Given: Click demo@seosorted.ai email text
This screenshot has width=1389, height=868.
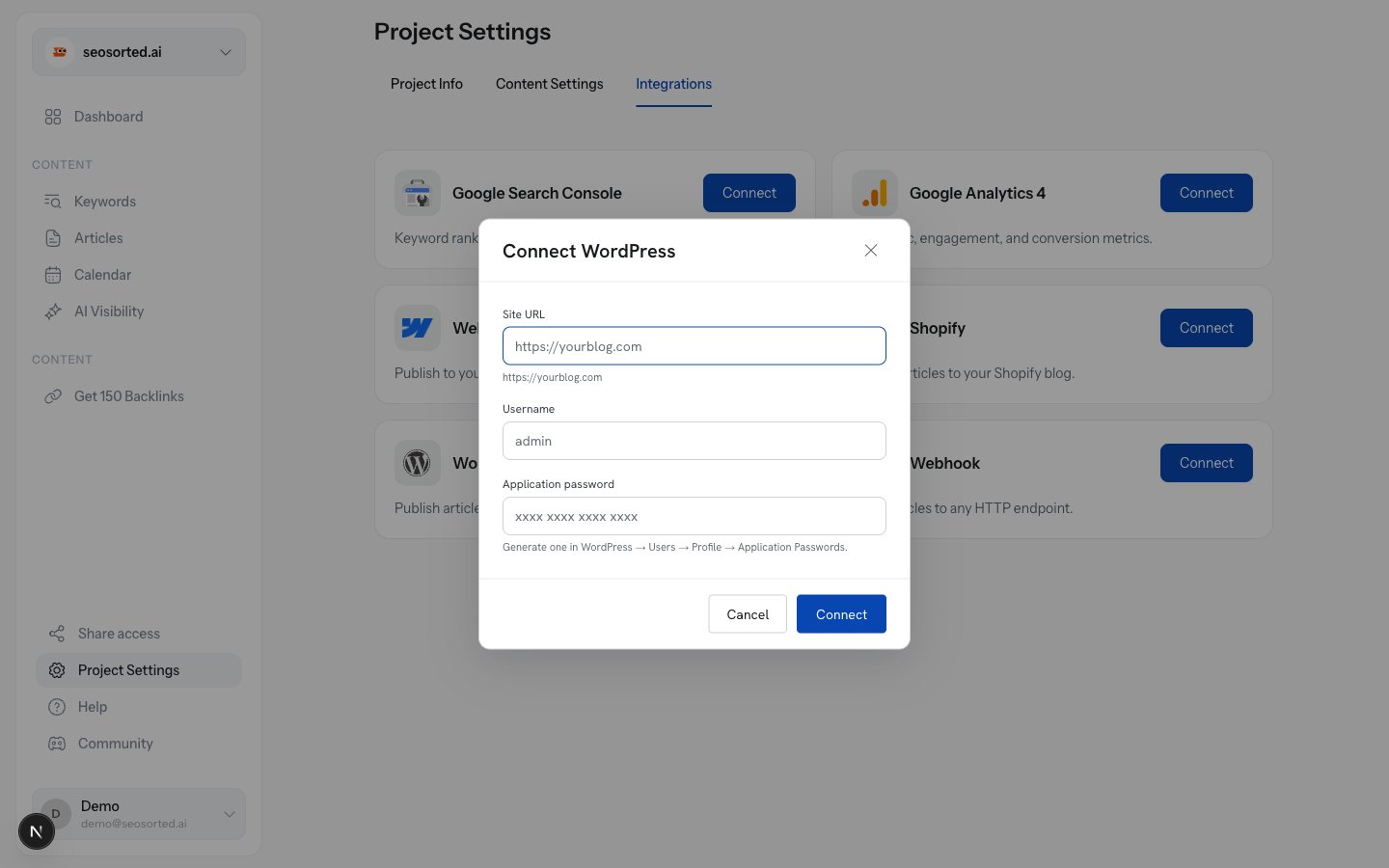Looking at the screenshot, I should pos(134,824).
